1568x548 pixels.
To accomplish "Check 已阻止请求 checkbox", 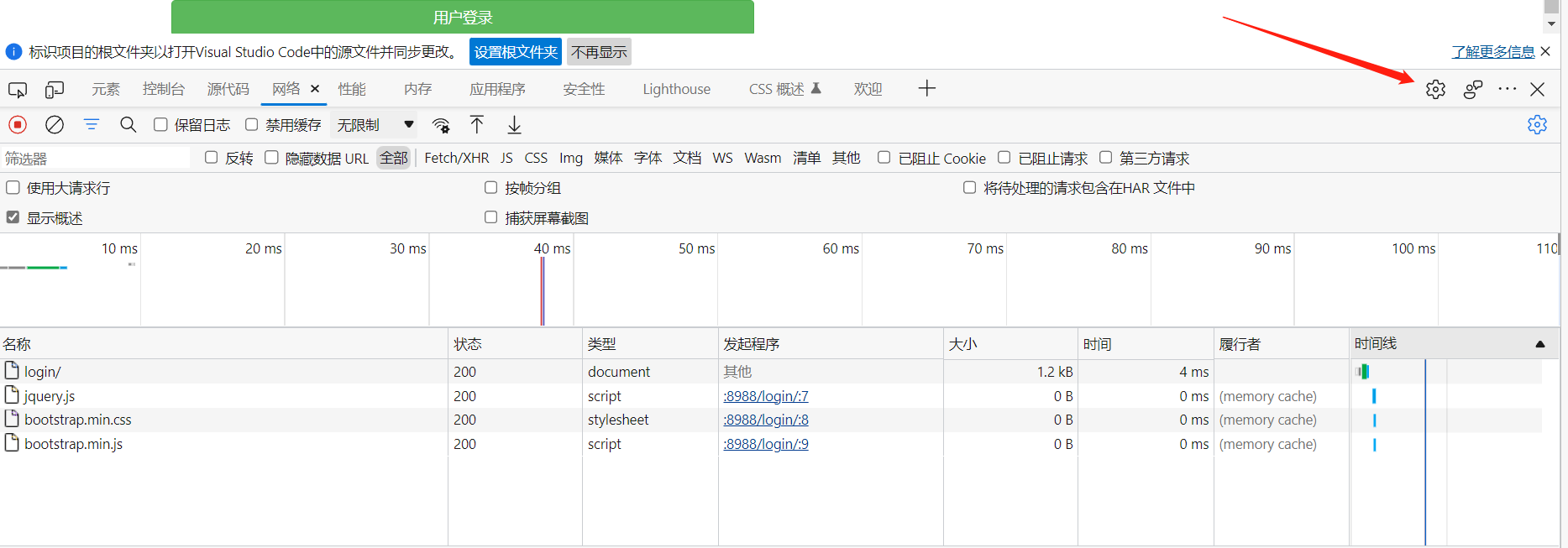I will [x=1004, y=157].
